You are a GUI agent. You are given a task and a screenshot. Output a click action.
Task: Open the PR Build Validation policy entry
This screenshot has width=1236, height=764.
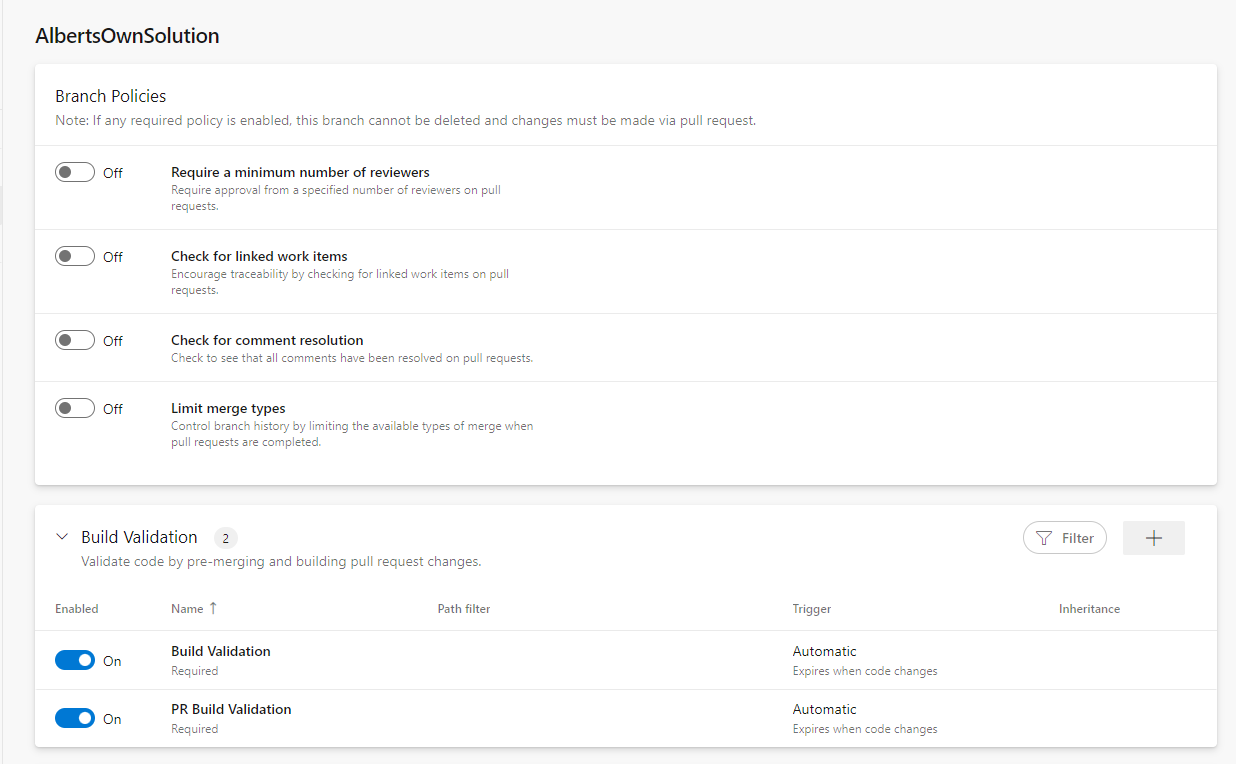(x=231, y=709)
